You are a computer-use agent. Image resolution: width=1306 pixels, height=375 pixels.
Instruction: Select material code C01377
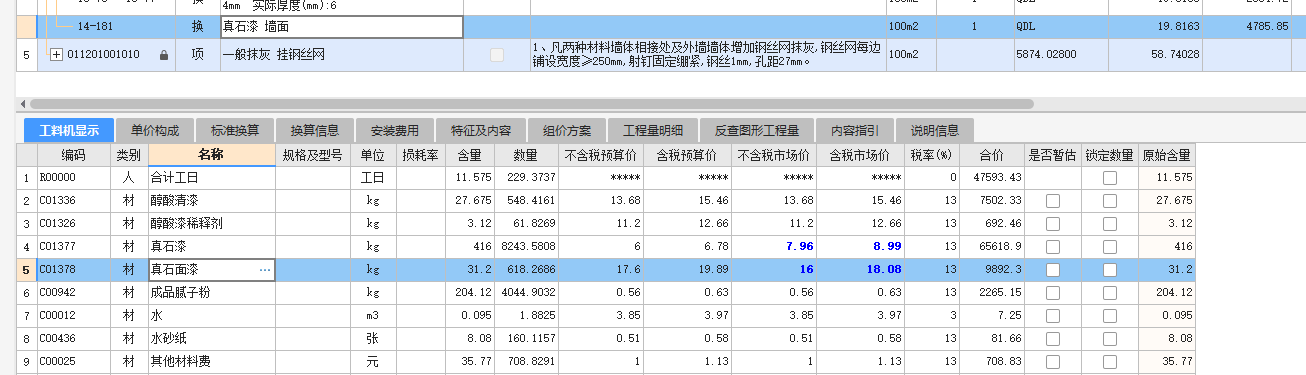point(73,247)
